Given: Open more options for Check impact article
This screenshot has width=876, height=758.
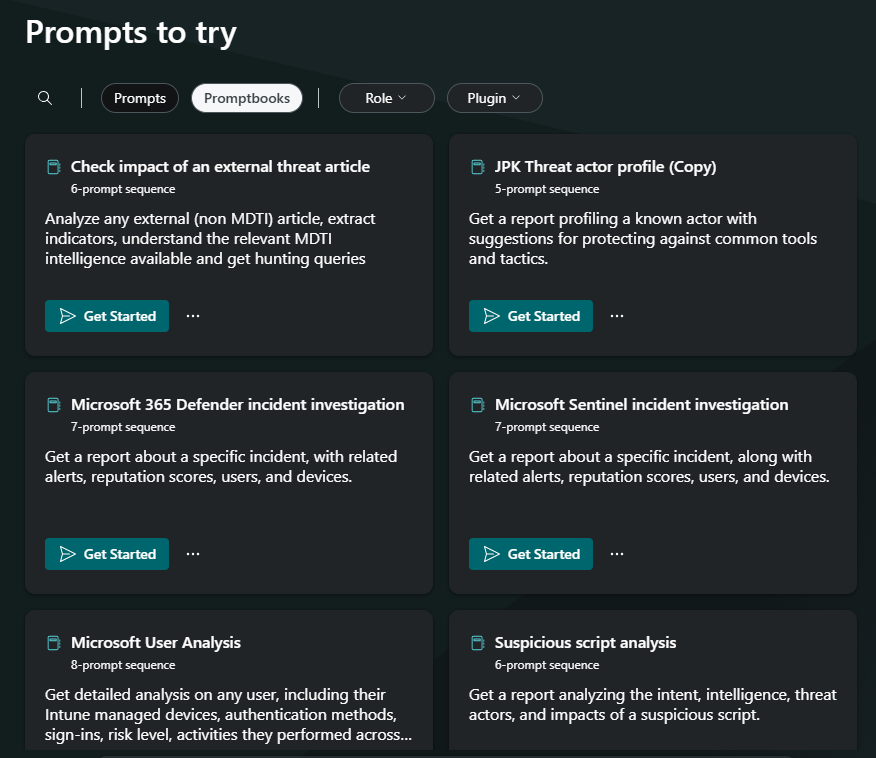Looking at the screenshot, I should tap(193, 316).
